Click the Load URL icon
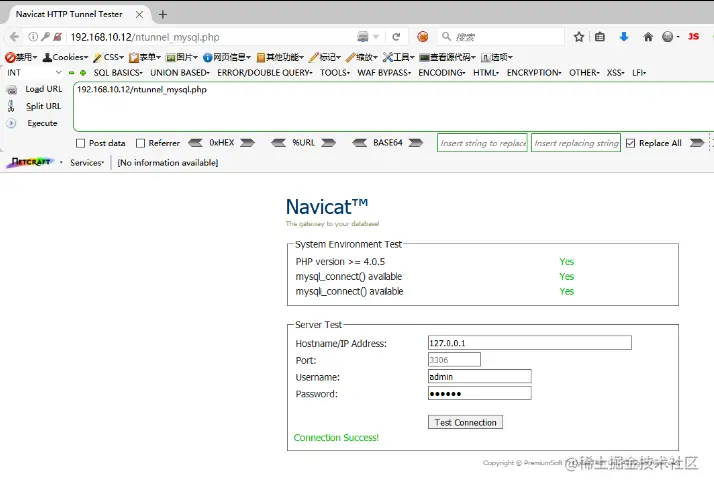The image size is (714, 487). [12, 90]
